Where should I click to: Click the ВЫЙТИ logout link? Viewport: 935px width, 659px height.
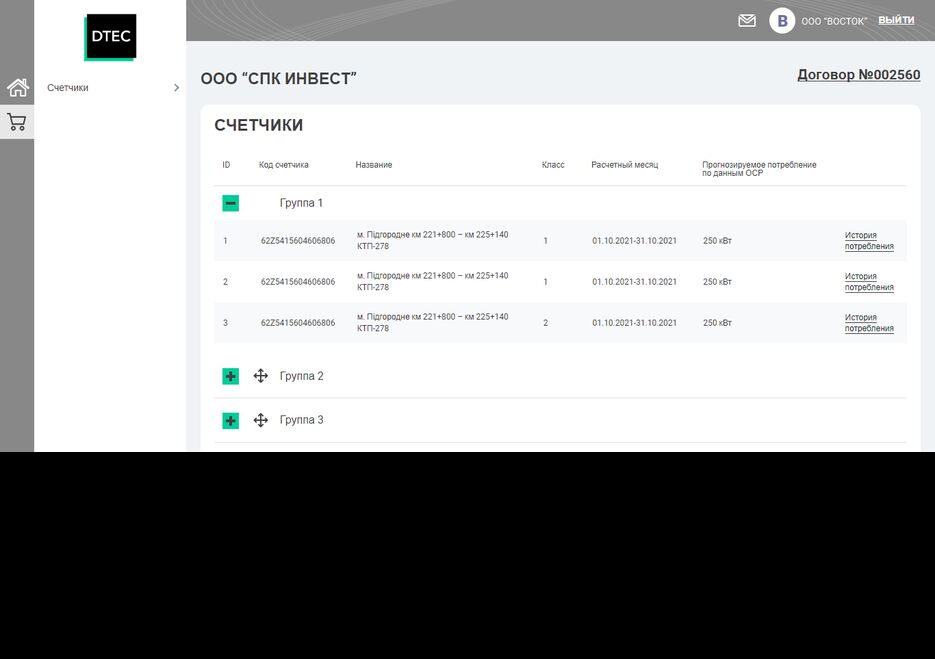[x=896, y=20]
